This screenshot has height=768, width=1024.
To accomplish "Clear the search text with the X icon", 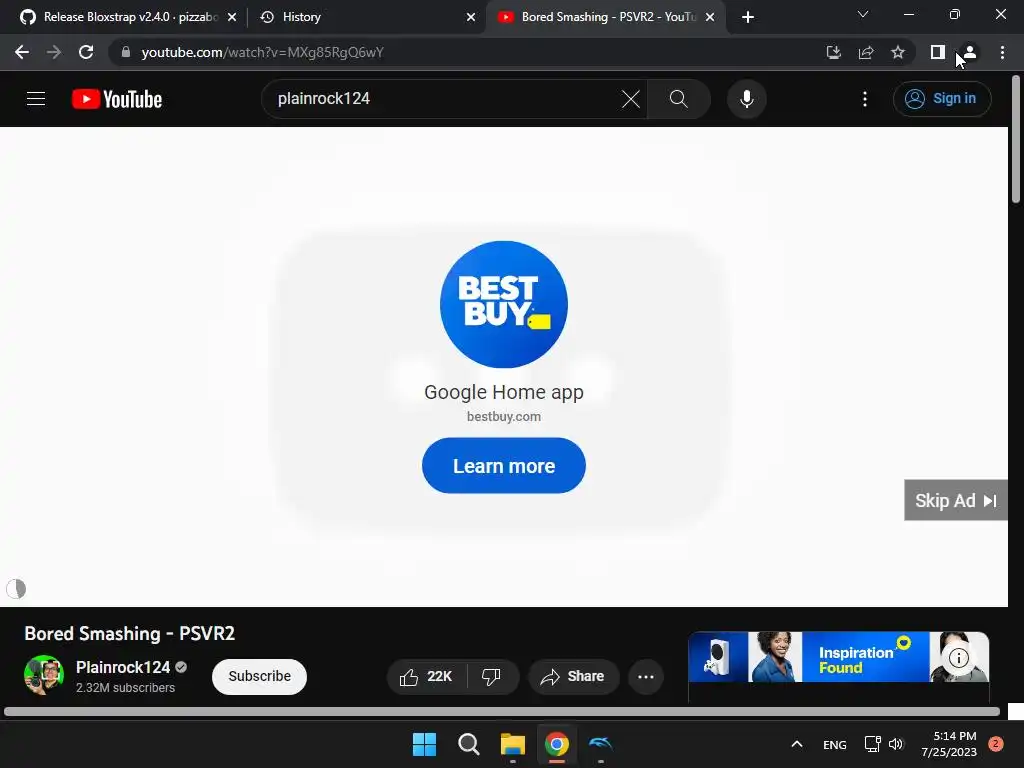I will pos(631,99).
